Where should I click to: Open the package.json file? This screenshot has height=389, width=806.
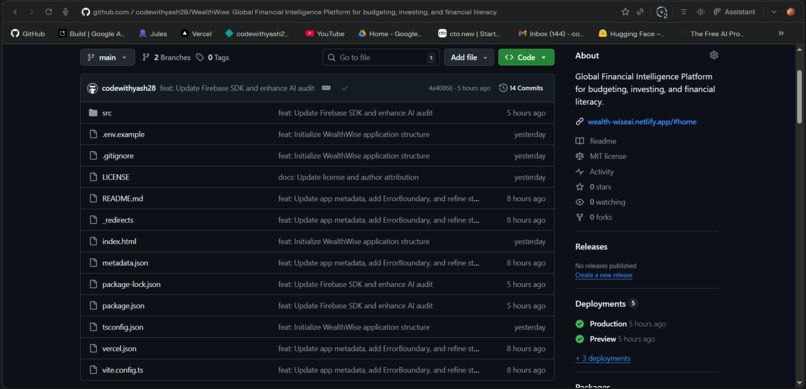click(x=123, y=306)
